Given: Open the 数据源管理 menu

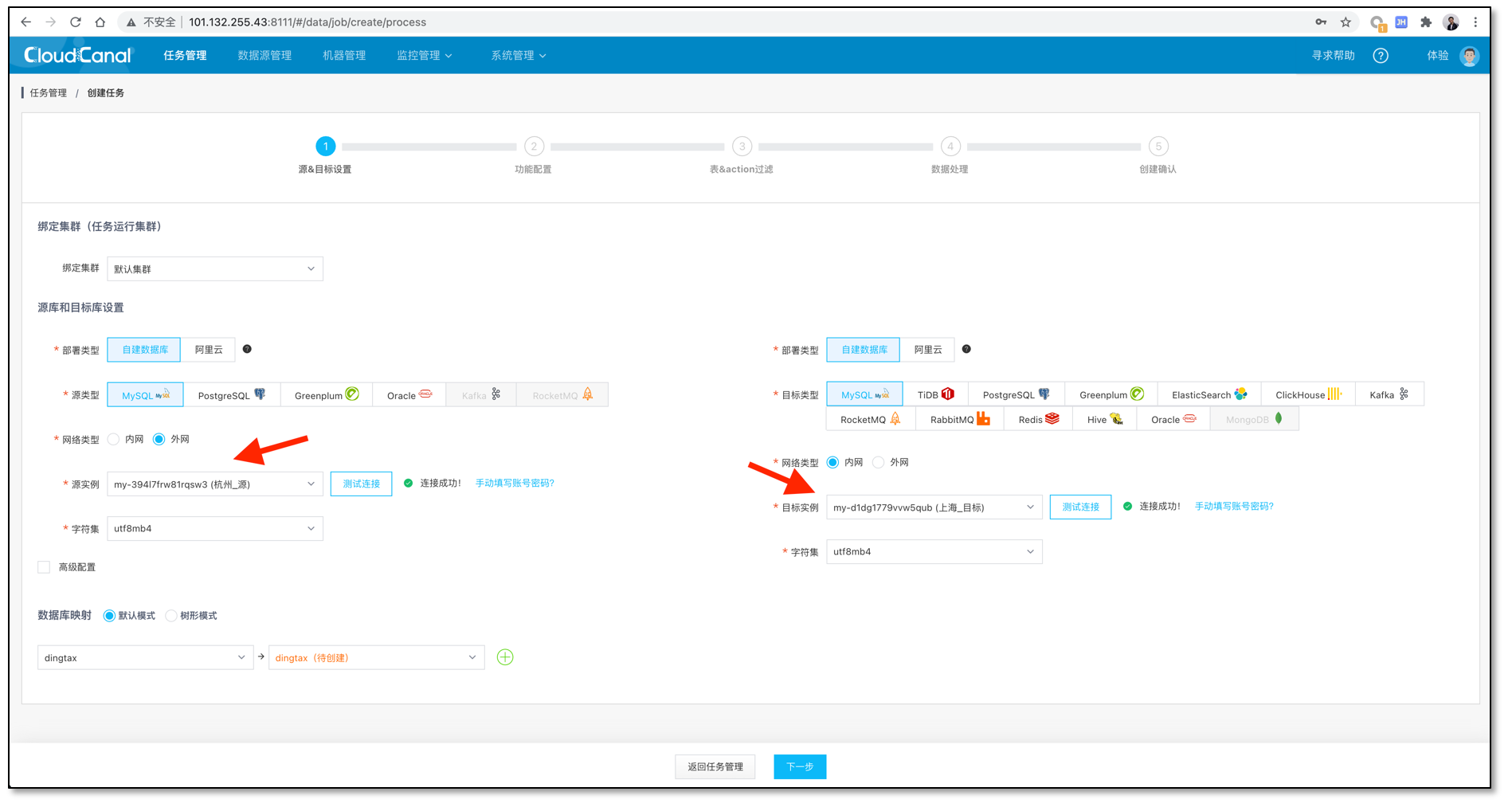Looking at the screenshot, I should coord(264,55).
